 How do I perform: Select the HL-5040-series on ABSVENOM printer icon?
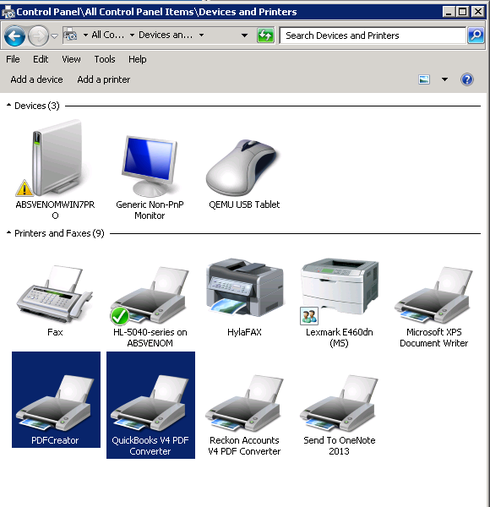(x=149, y=295)
